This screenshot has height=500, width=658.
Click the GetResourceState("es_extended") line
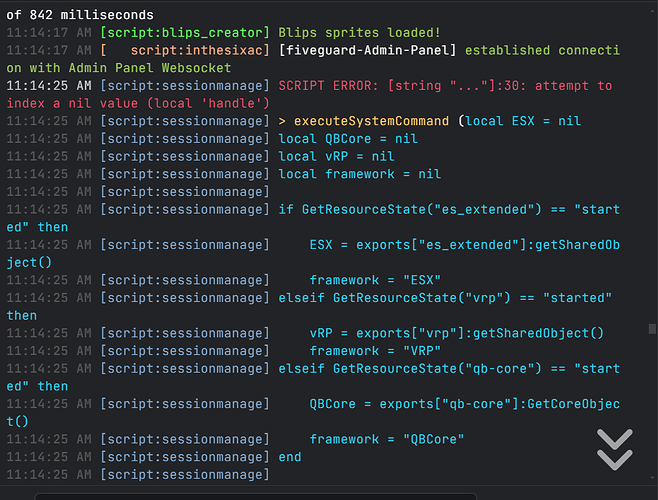tap(448, 209)
